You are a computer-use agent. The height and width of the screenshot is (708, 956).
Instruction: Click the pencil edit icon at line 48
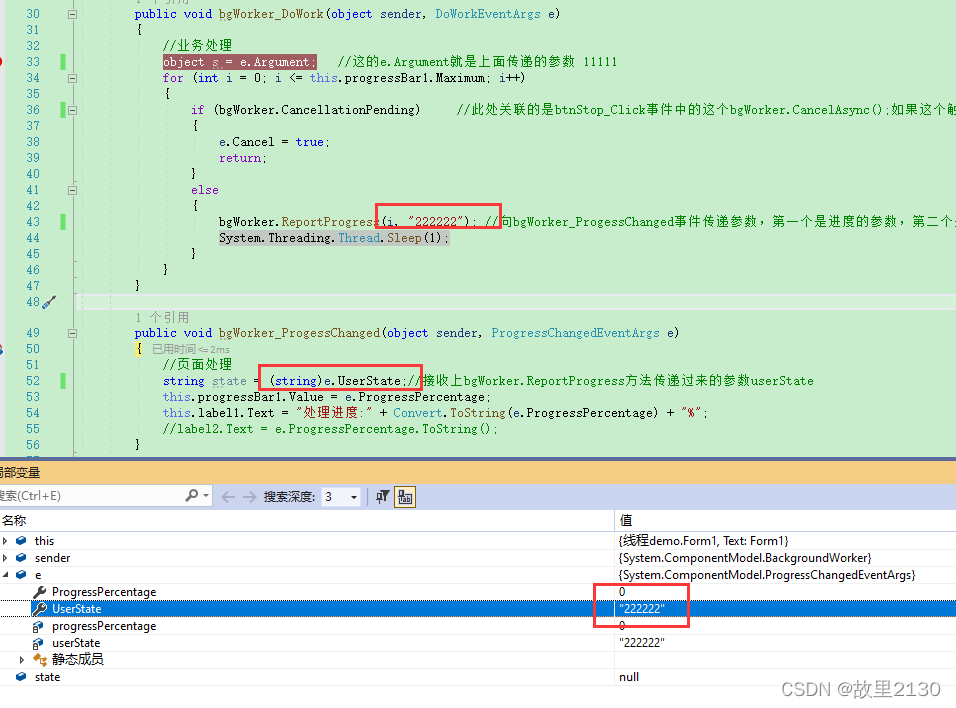point(49,301)
